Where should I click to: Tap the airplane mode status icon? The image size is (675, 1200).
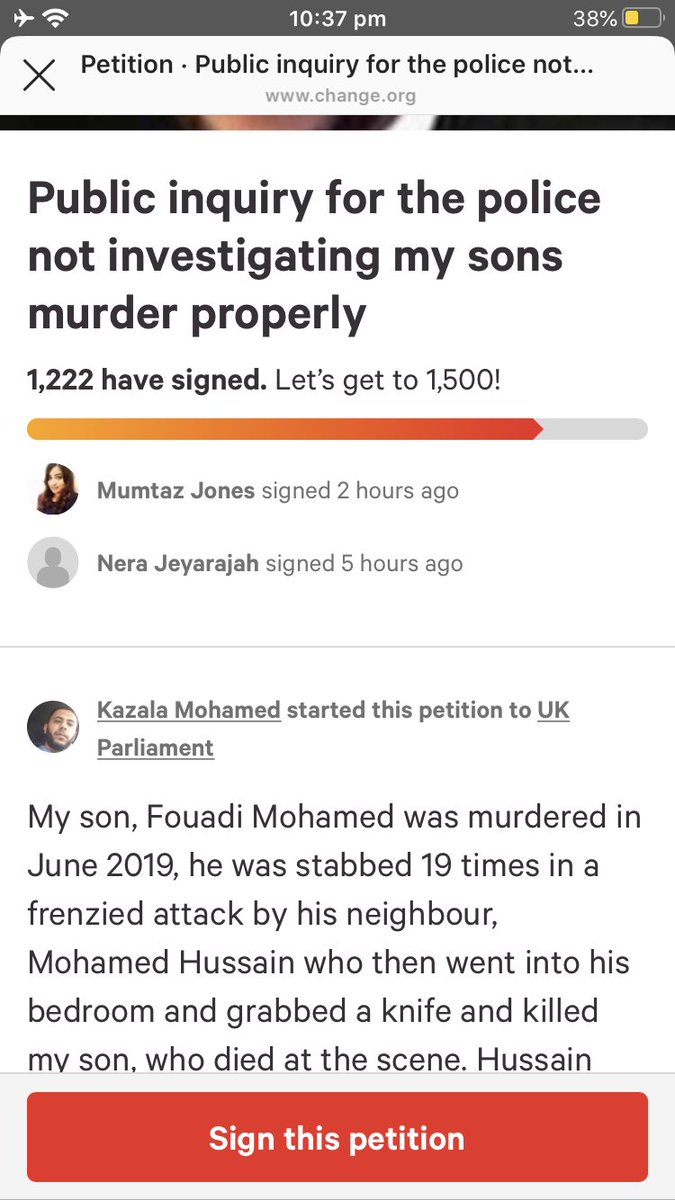click(x=21, y=18)
